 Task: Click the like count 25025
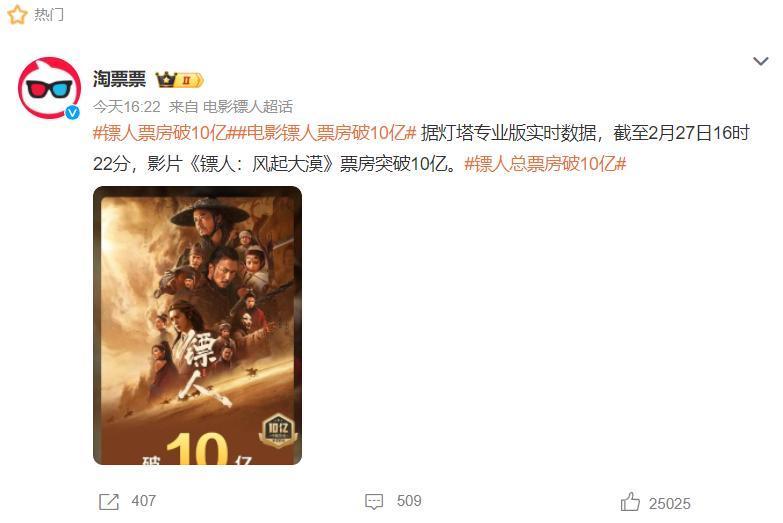pyautogui.click(x=670, y=504)
